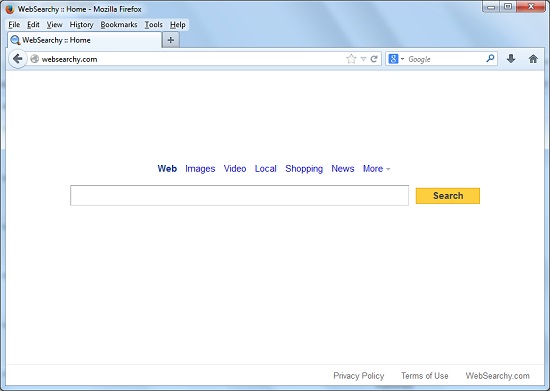Select the WebSearchy :: Home tab
The width and height of the screenshot is (550, 391).
click(85, 40)
